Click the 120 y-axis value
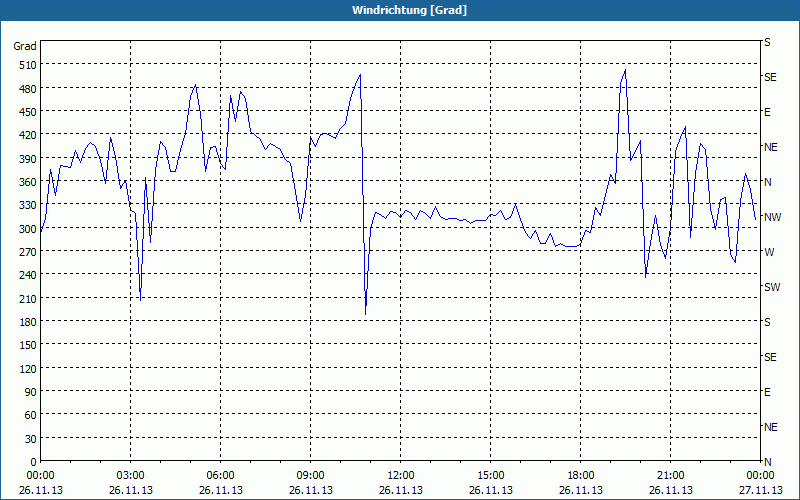Viewport: 800px width, 500px height. [x=29, y=369]
